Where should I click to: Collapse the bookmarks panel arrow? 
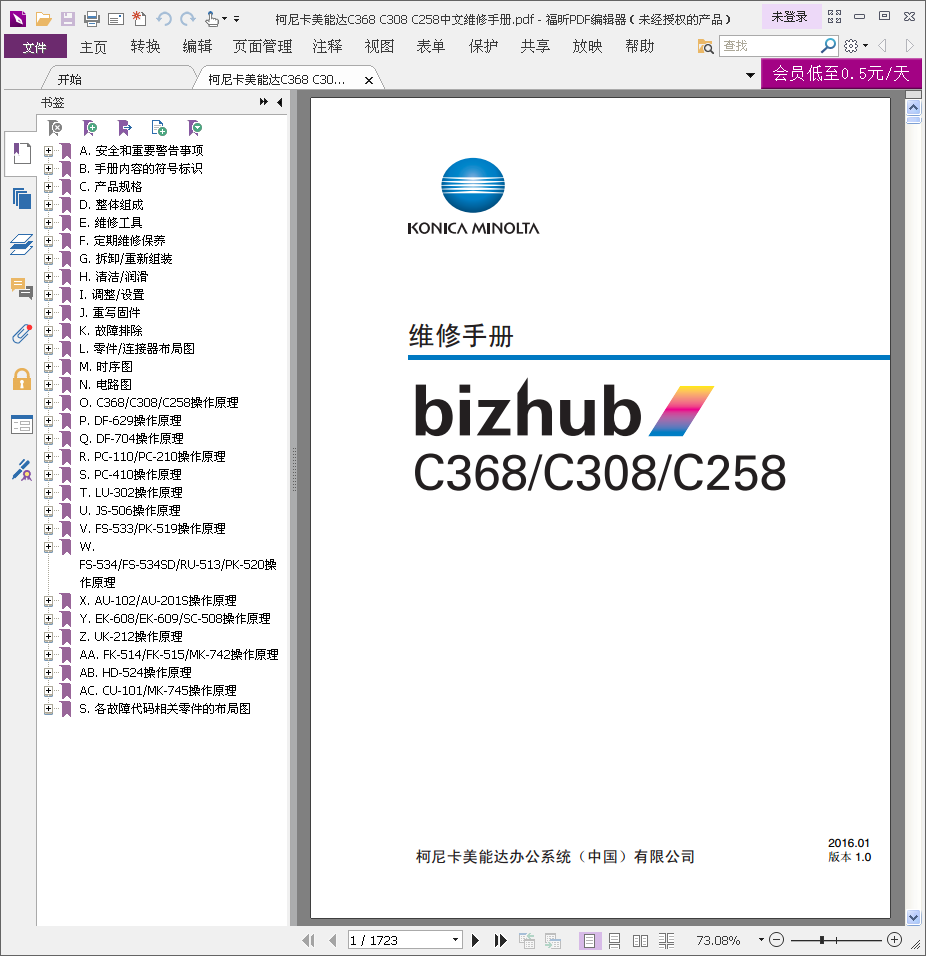point(279,102)
